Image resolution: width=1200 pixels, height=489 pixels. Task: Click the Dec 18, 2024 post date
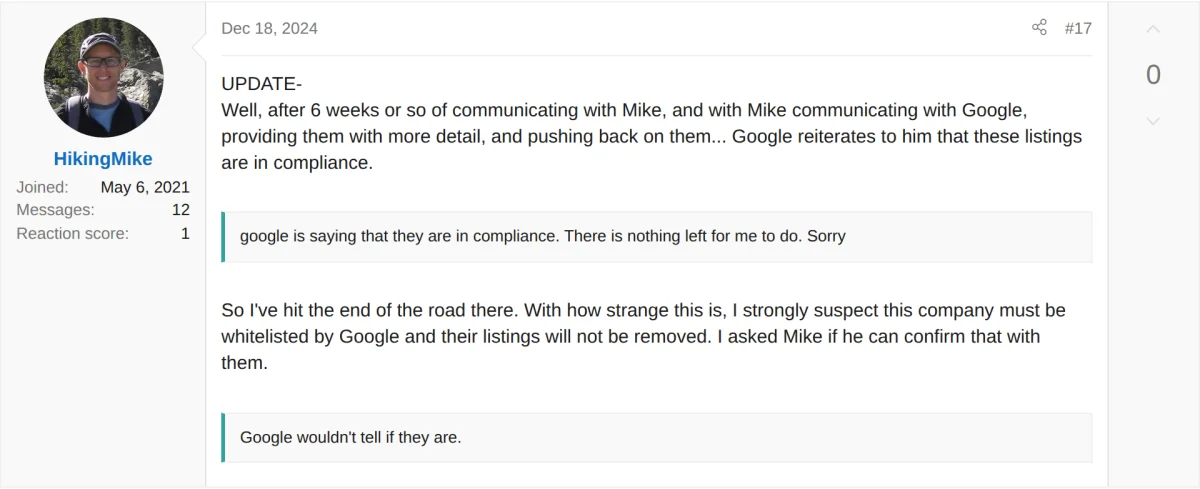(269, 28)
